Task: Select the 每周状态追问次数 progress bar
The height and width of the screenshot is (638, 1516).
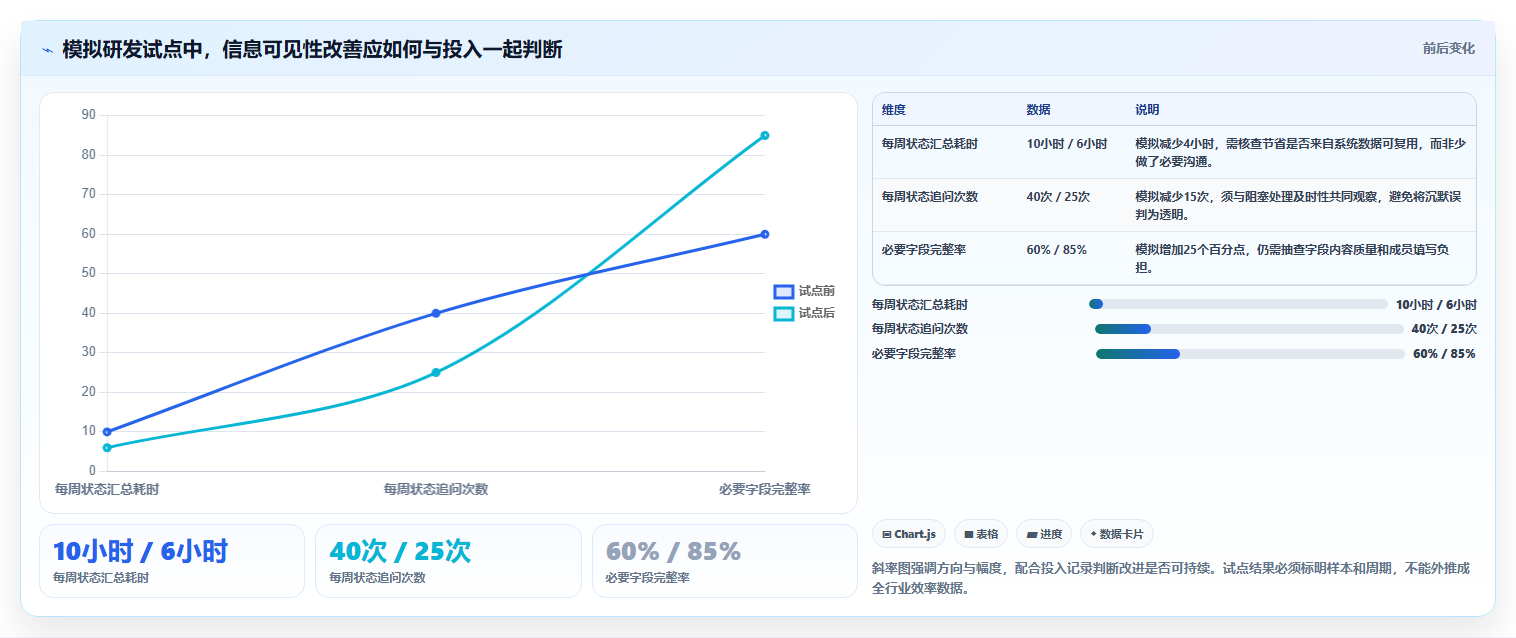Action: tap(1249, 329)
